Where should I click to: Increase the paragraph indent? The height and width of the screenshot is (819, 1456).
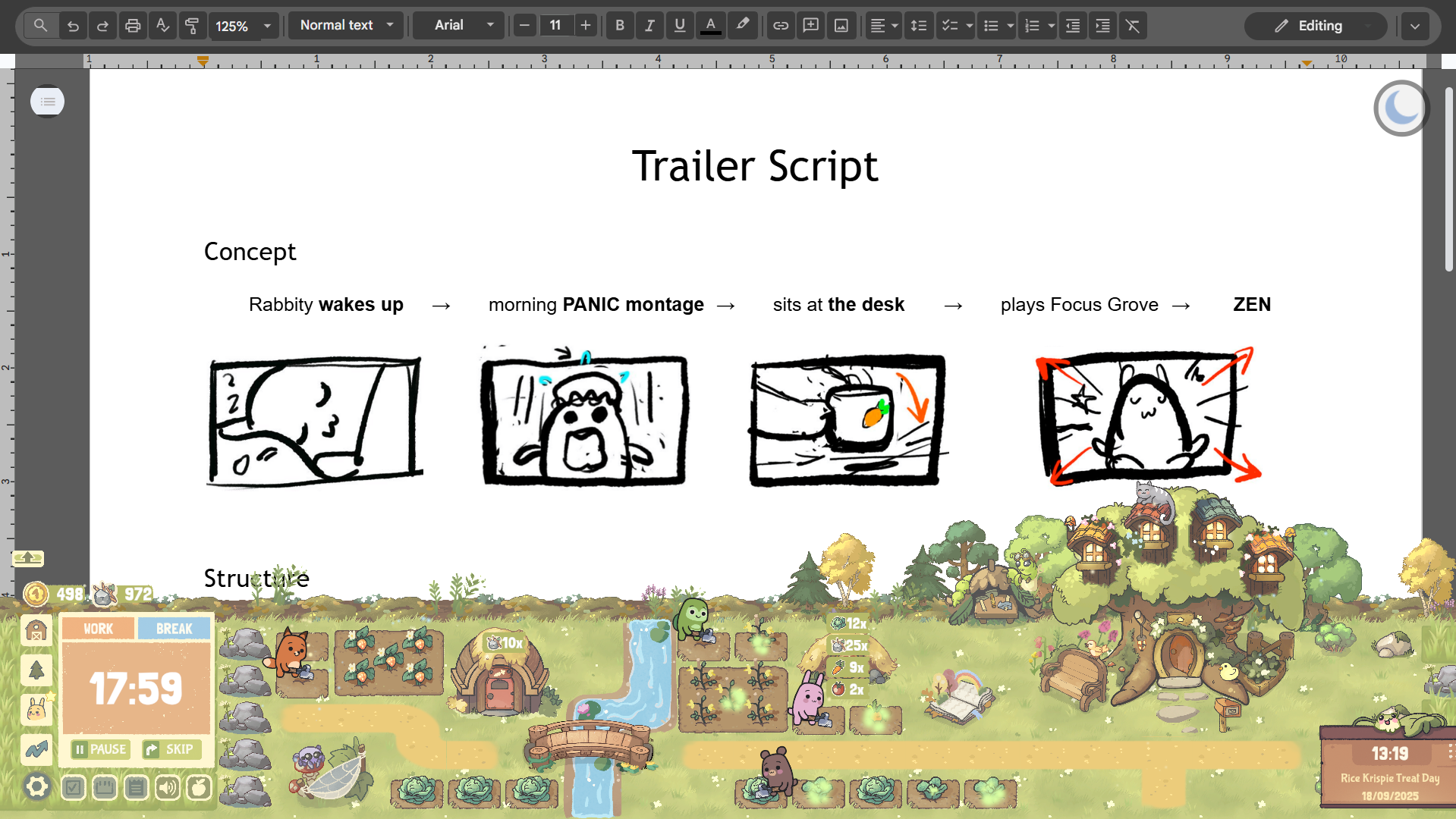[x=1102, y=26]
